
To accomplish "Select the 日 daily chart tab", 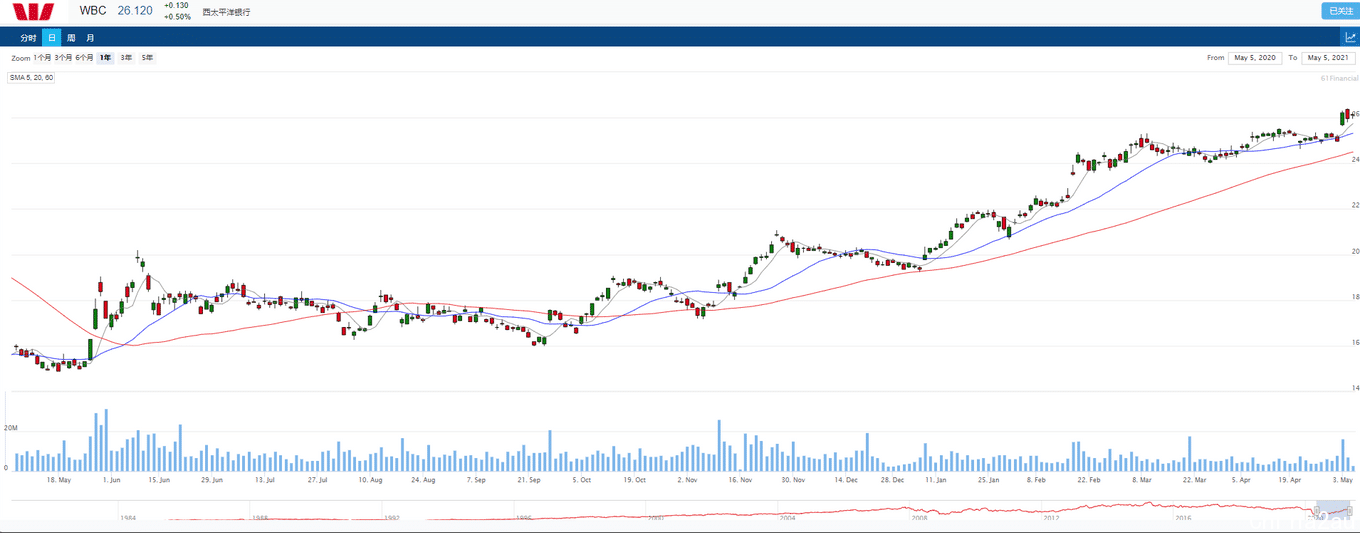I will coord(51,38).
